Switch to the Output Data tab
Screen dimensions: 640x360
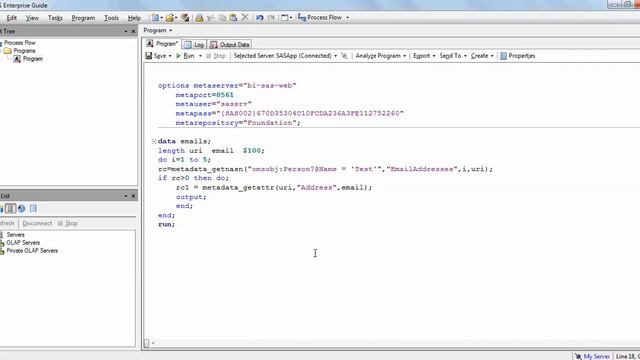pyautogui.click(x=230, y=44)
